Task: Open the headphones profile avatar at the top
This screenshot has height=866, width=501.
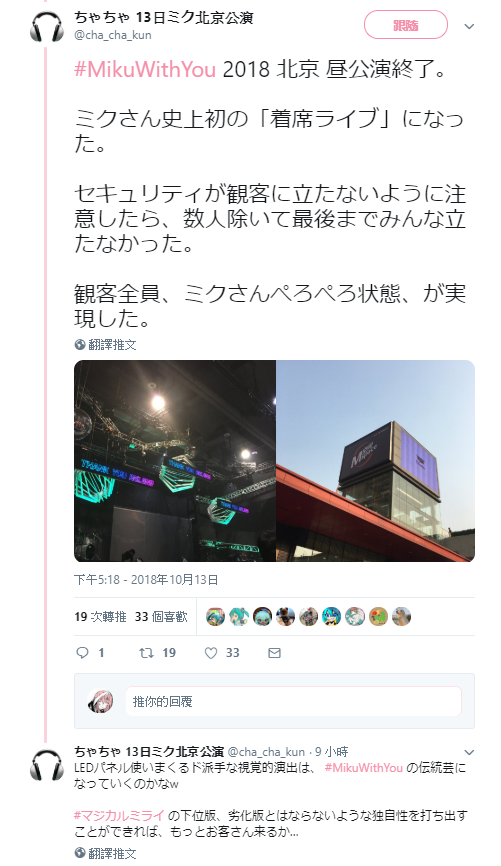Action: [47, 26]
